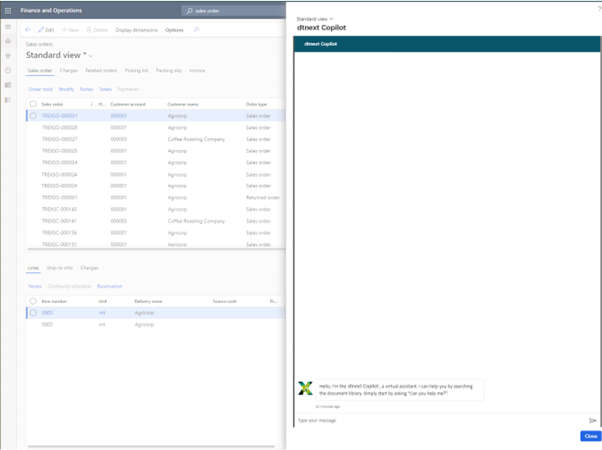The width and height of the screenshot is (602, 450).
Task: Switch to the Sales order tab
Action: click(40, 70)
